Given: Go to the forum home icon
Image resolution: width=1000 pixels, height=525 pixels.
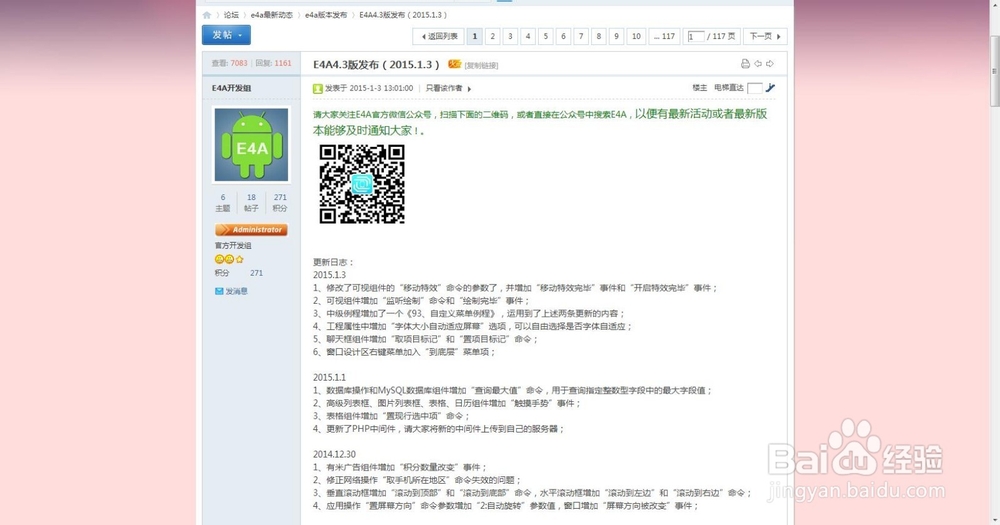Looking at the screenshot, I should [x=207, y=15].
